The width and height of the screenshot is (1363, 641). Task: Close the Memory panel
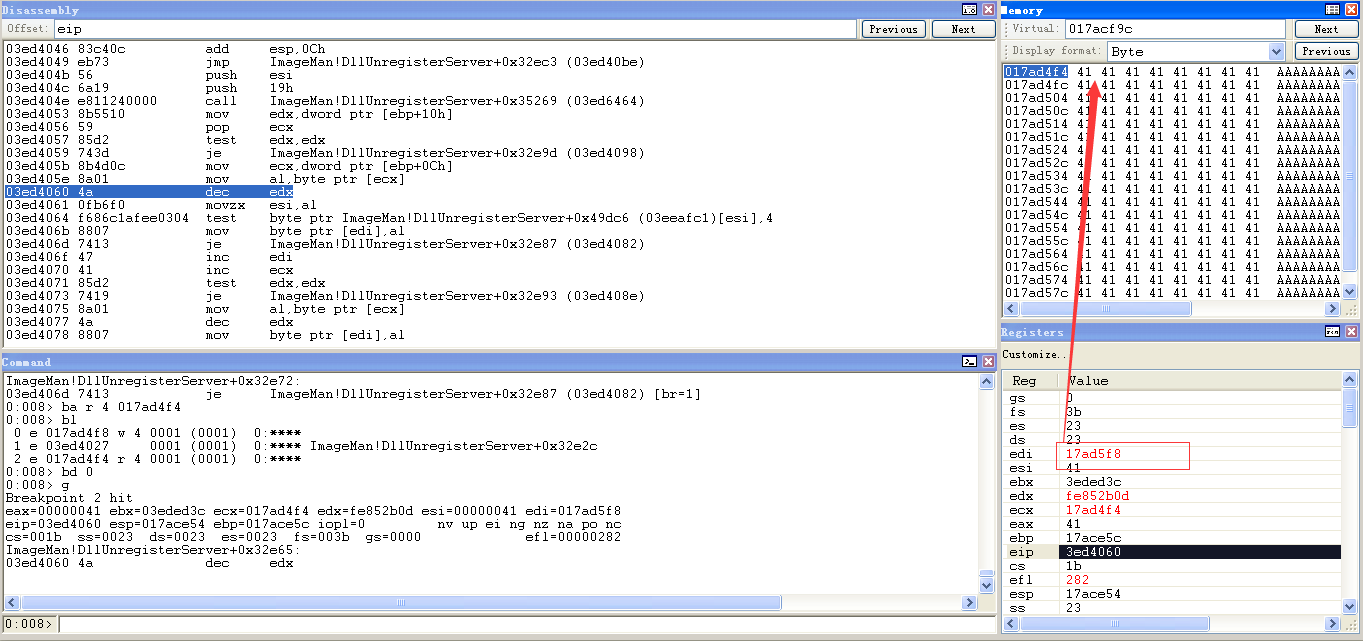point(1351,10)
